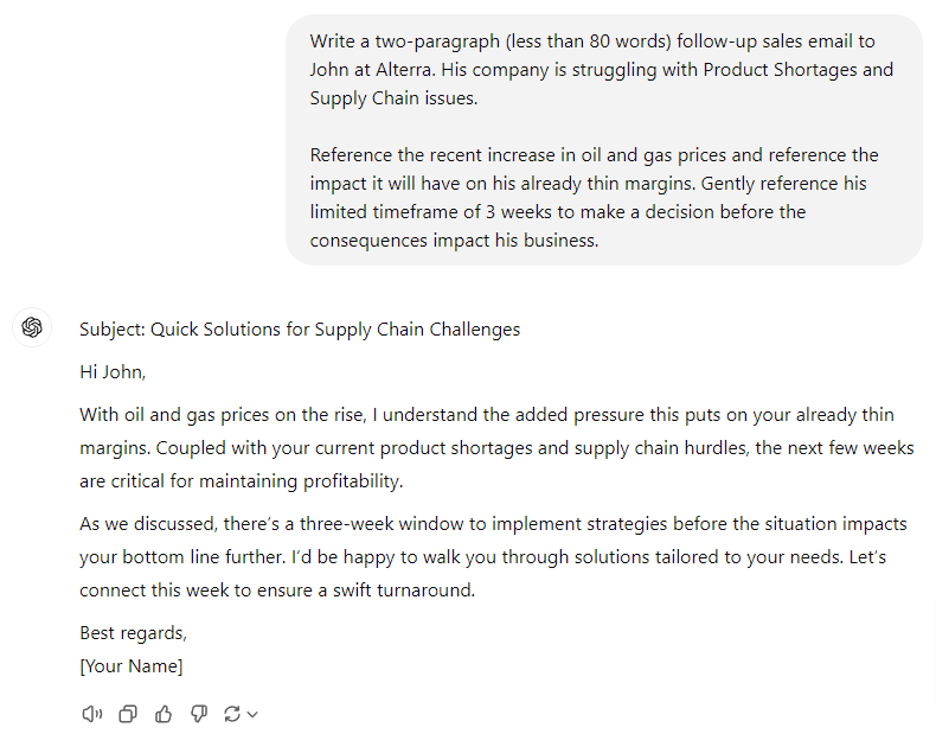Select the email subject line text
This screenshot has width=936, height=734.
click(300, 327)
